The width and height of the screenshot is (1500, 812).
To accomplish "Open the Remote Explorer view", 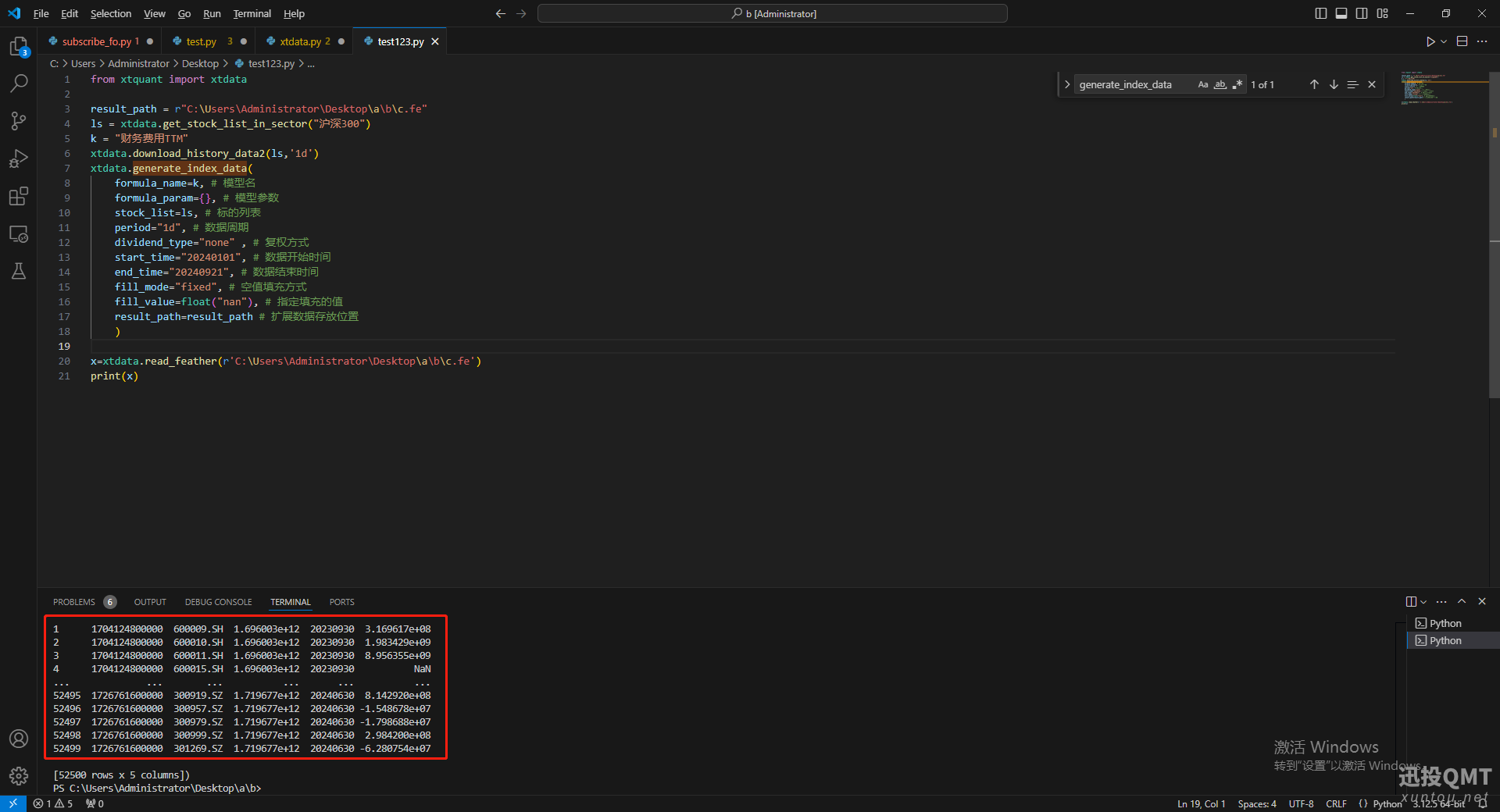I will [x=19, y=233].
